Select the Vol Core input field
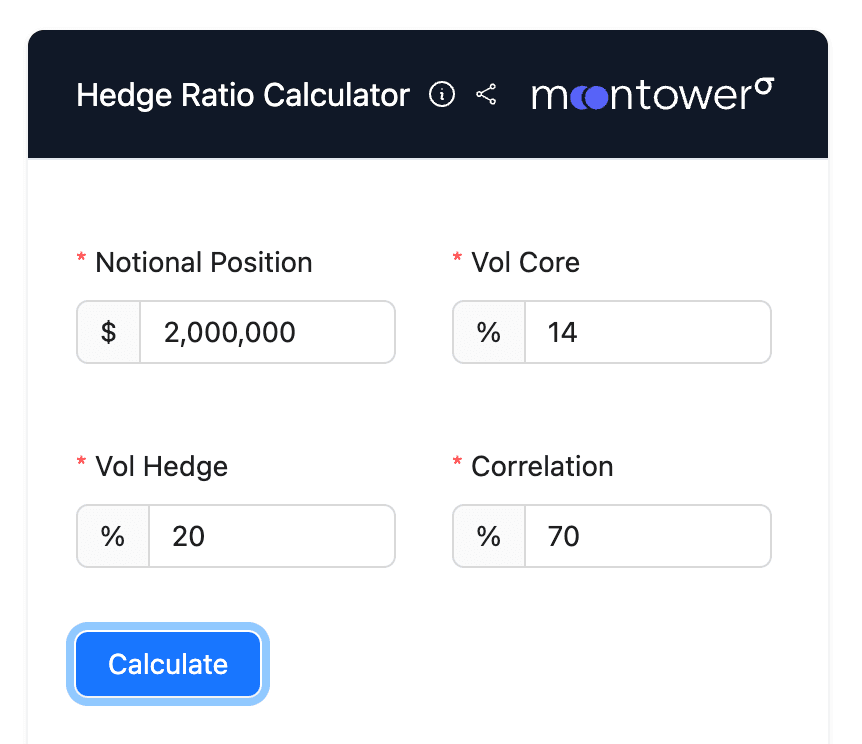This screenshot has height=744, width=862. click(x=647, y=332)
